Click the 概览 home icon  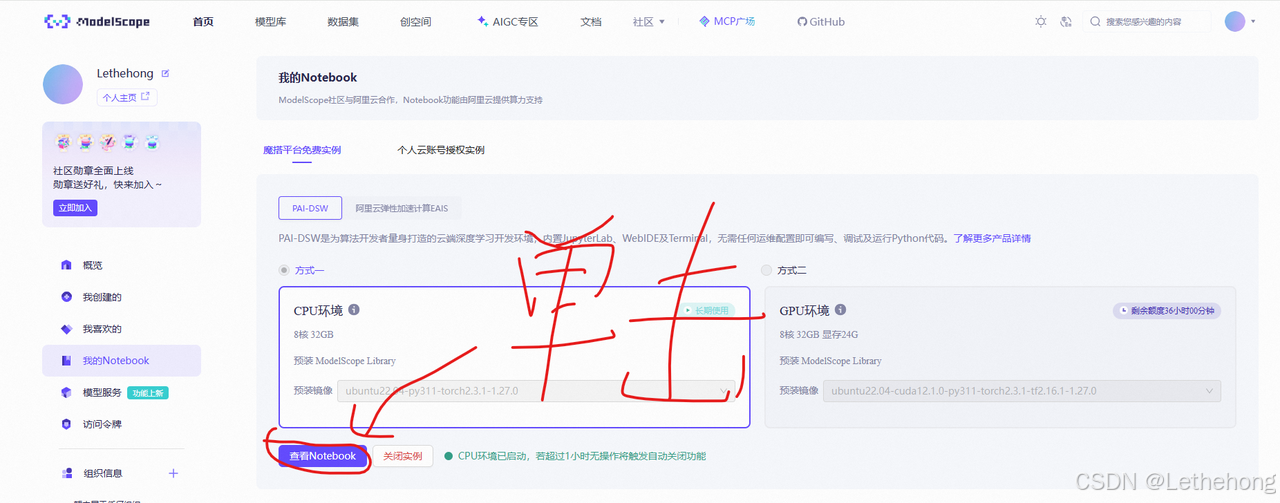66,265
